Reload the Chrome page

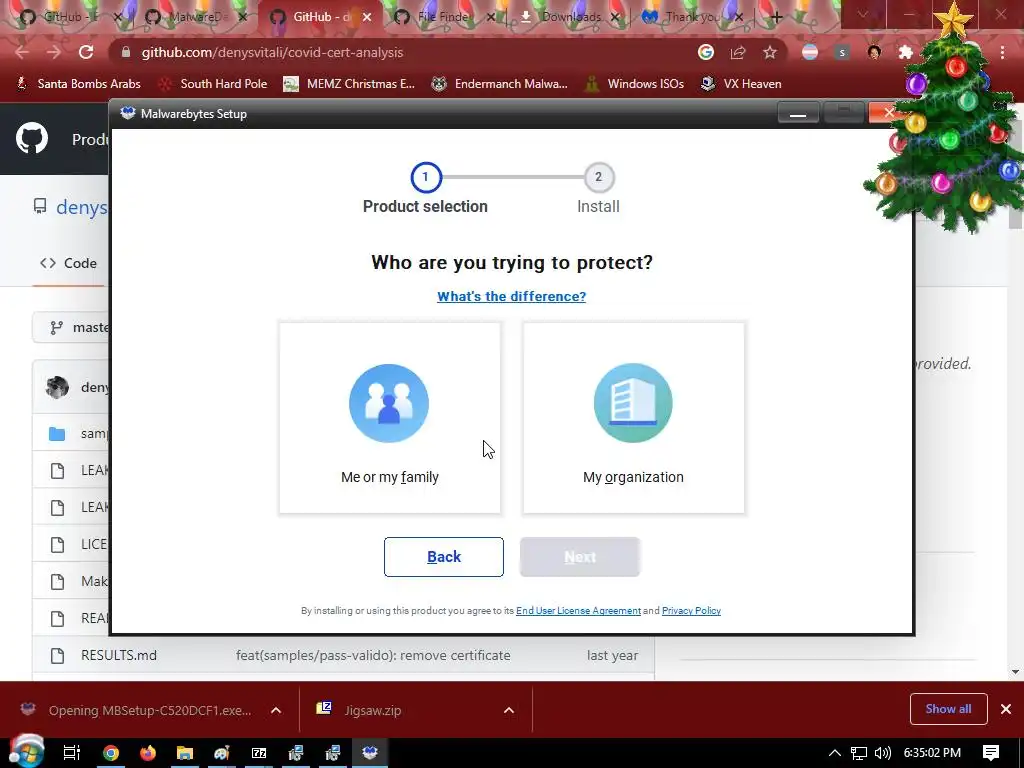click(86, 52)
